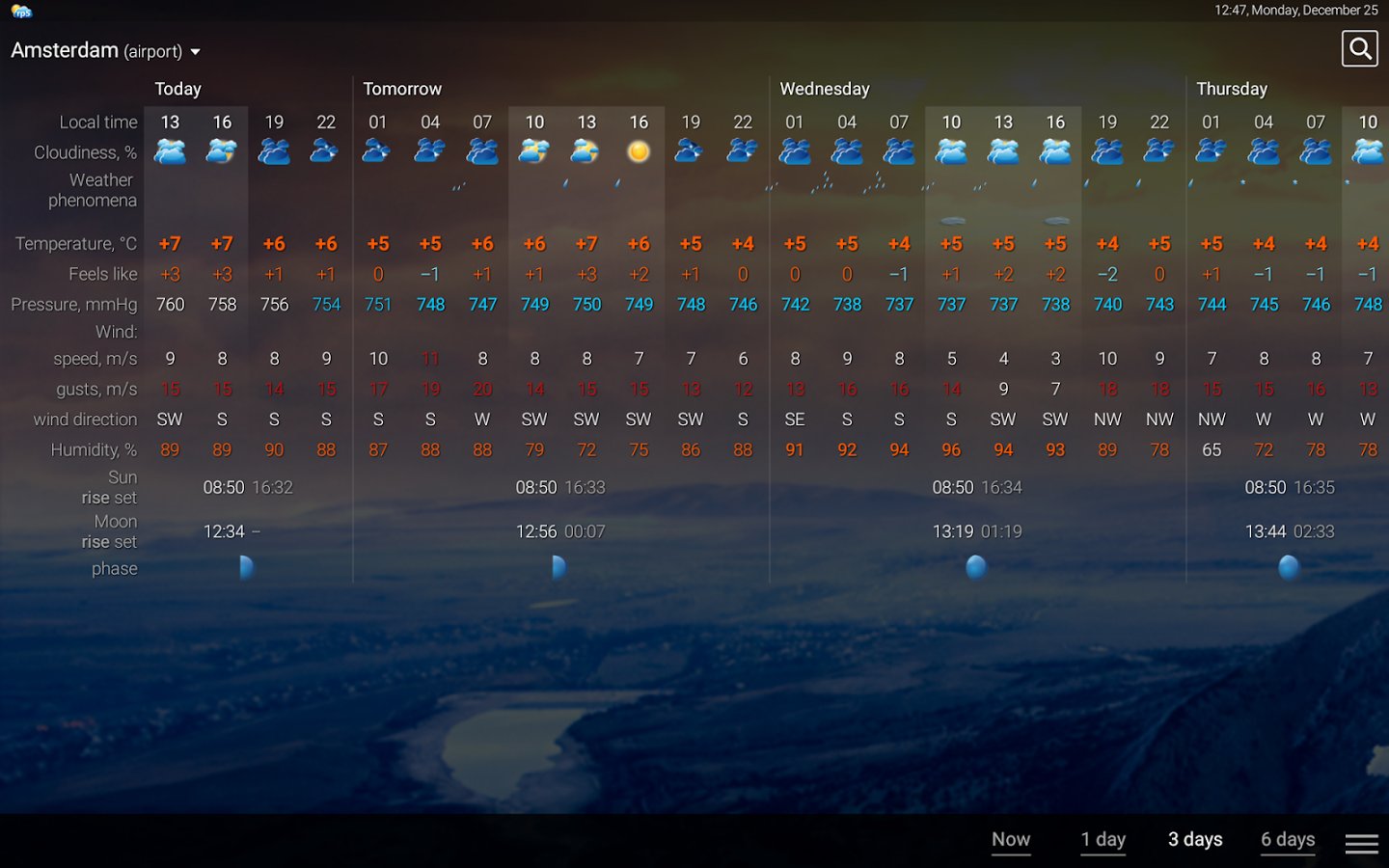Select the sunny icon at Tomorrow 16:00
The width and height of the screenshot is (1389, 868).
click(x=638, y=150)
